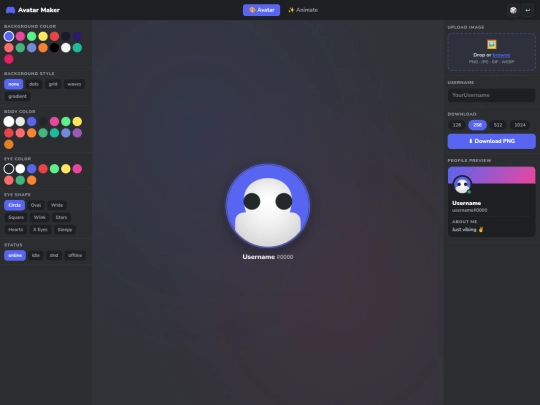The image size is (540, 405).
Task: Click the dice randomize icon in header
Action: point(513,10)
